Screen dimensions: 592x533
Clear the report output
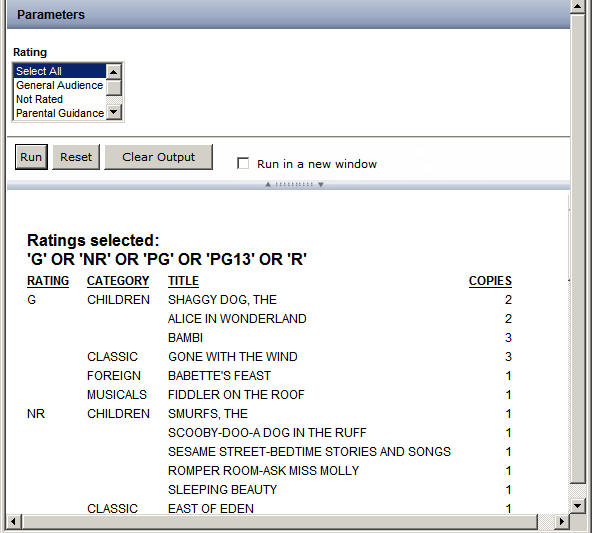click(x=159, y=157)
